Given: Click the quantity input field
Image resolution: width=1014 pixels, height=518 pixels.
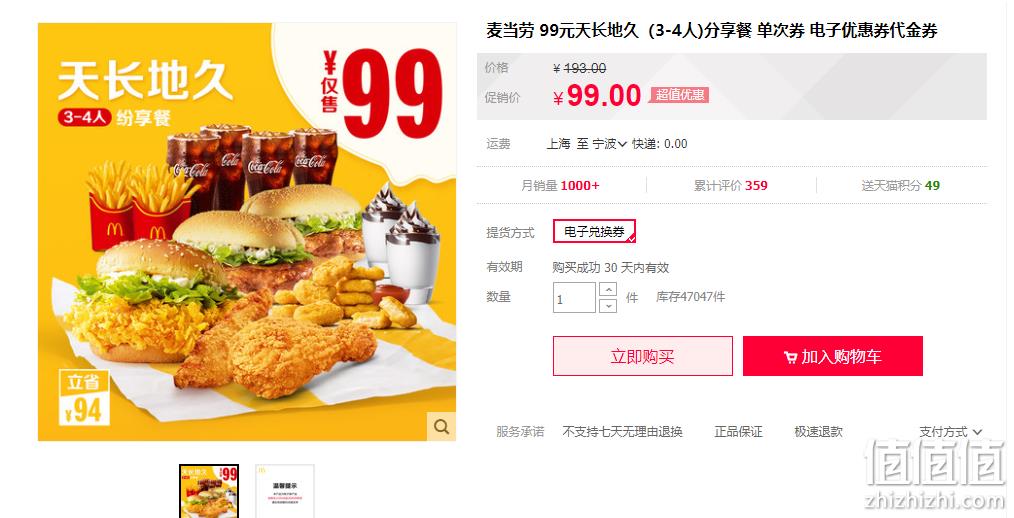Looking at the screenshot, I should (574, 297).
